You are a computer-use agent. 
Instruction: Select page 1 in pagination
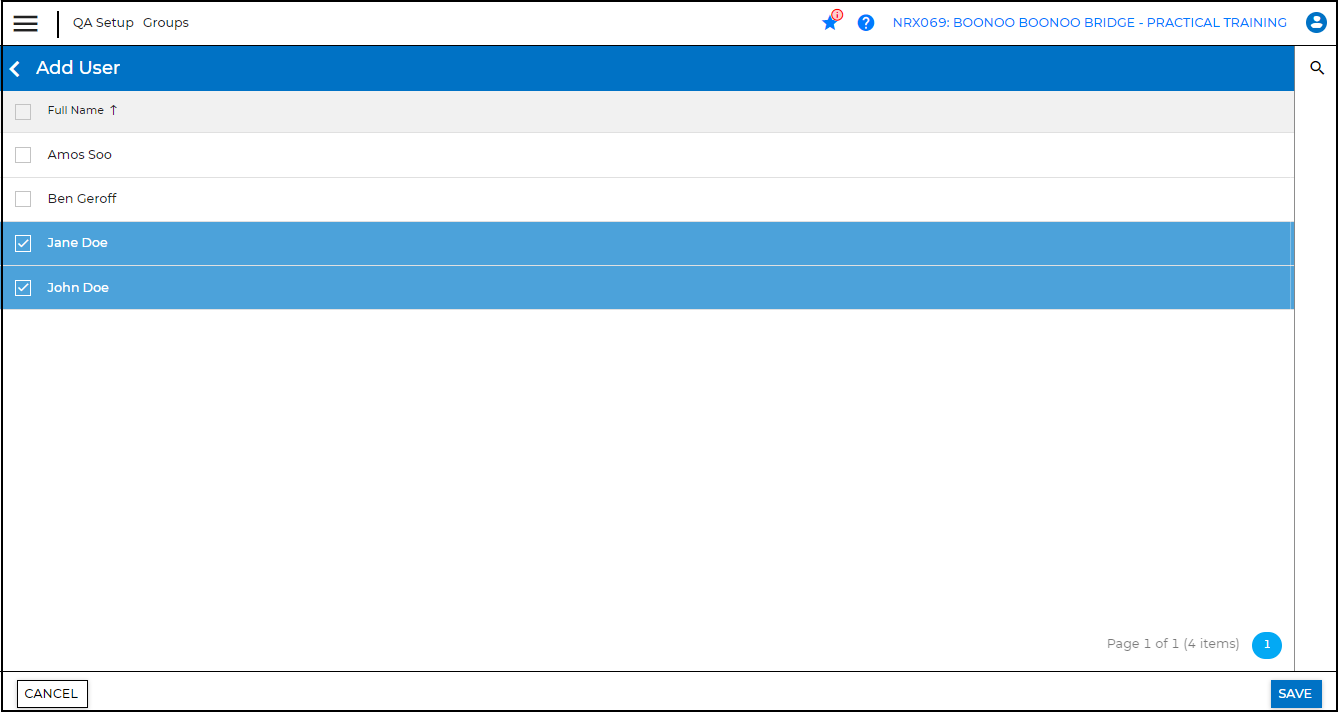tap(1266, 645)
